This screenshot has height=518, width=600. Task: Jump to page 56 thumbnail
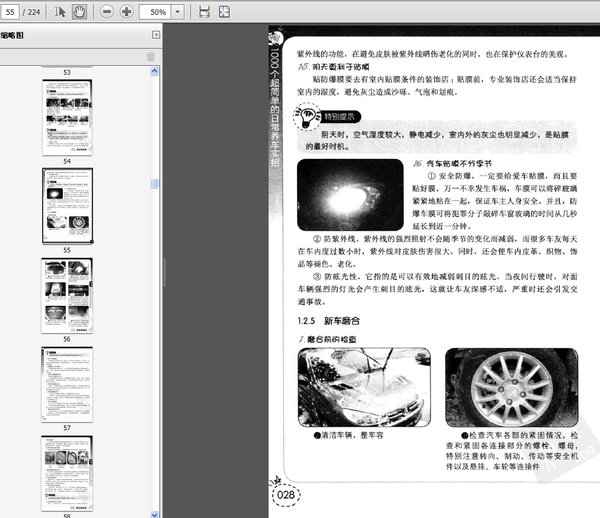pos(67,293)
